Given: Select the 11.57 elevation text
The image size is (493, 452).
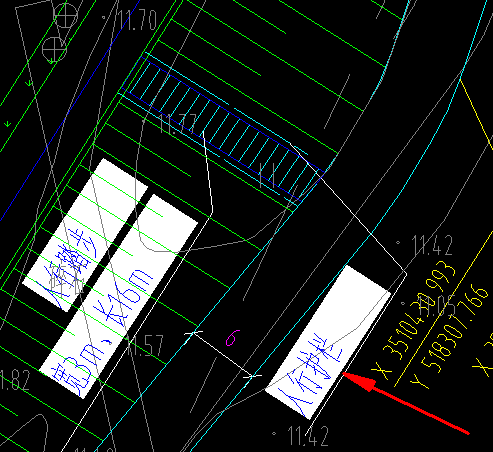Looking at the screenshot, I should [x=145, y=345].
